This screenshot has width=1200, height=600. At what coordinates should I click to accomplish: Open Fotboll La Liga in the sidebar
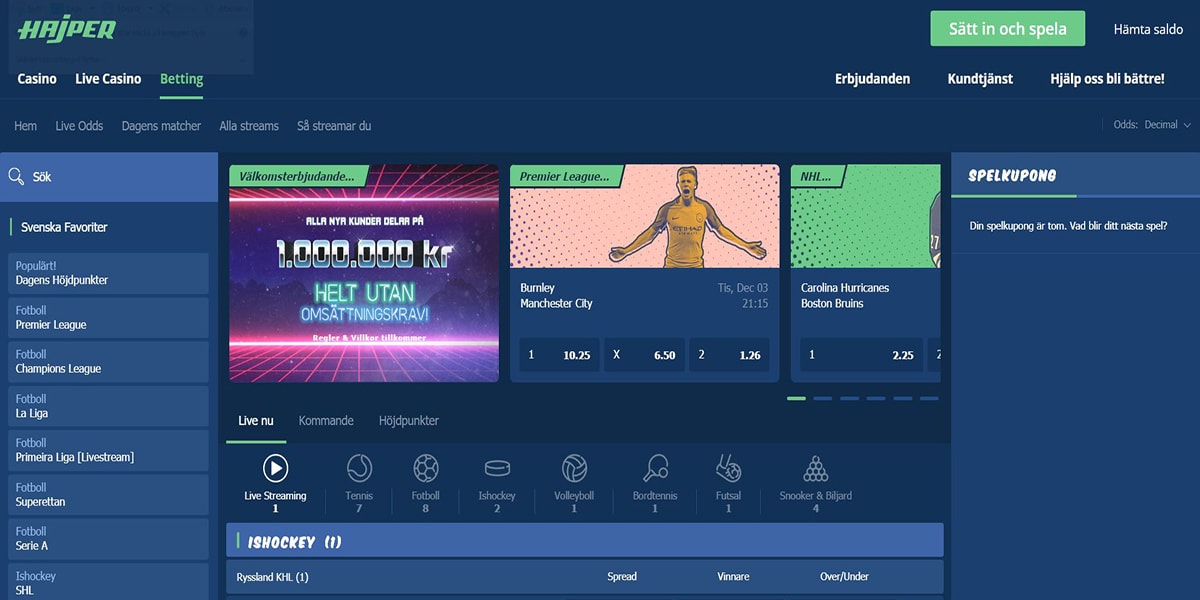[x=109, y=406]
